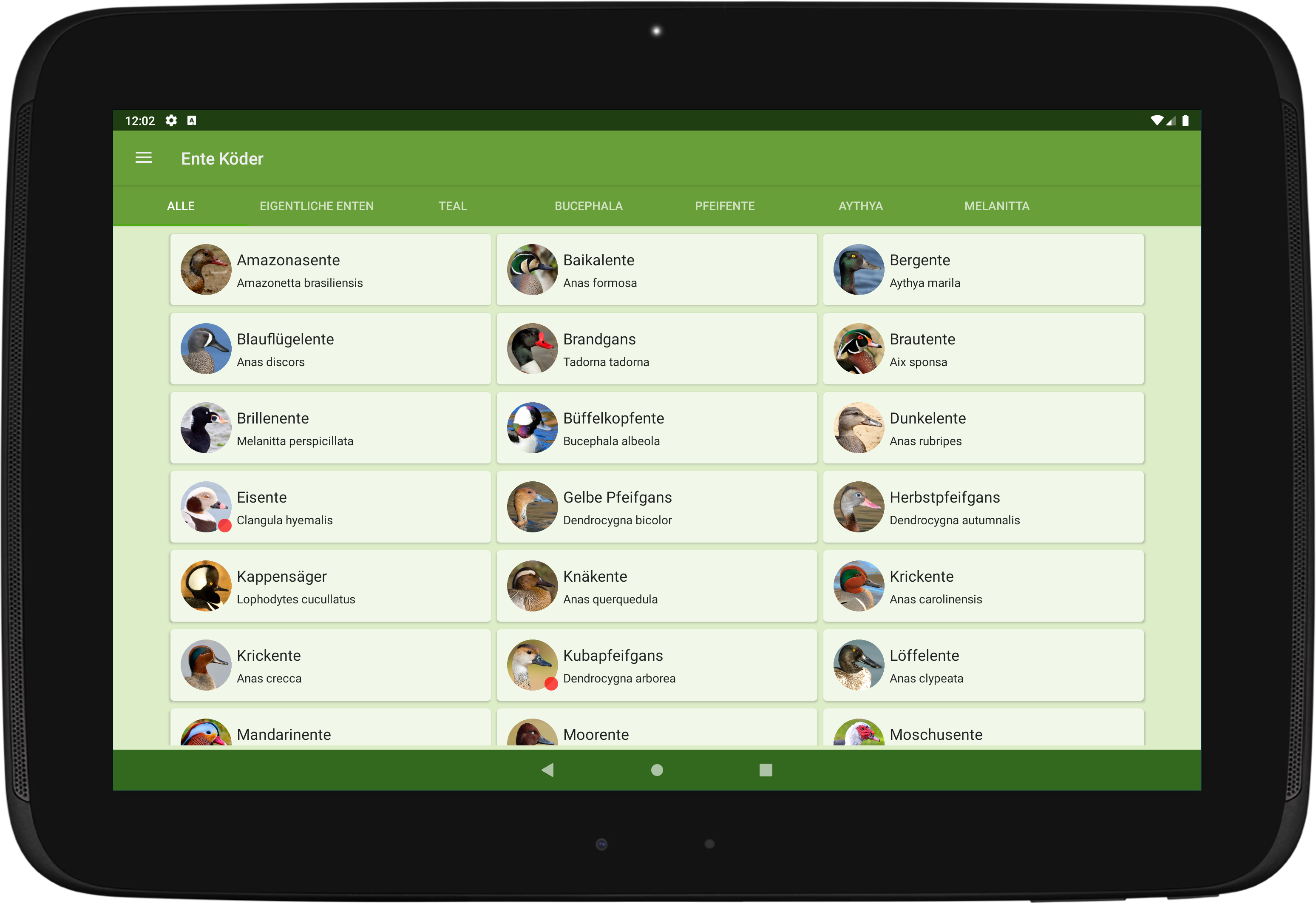
Task: Click the Anas formosa scientific name
Action: point(600,283)
